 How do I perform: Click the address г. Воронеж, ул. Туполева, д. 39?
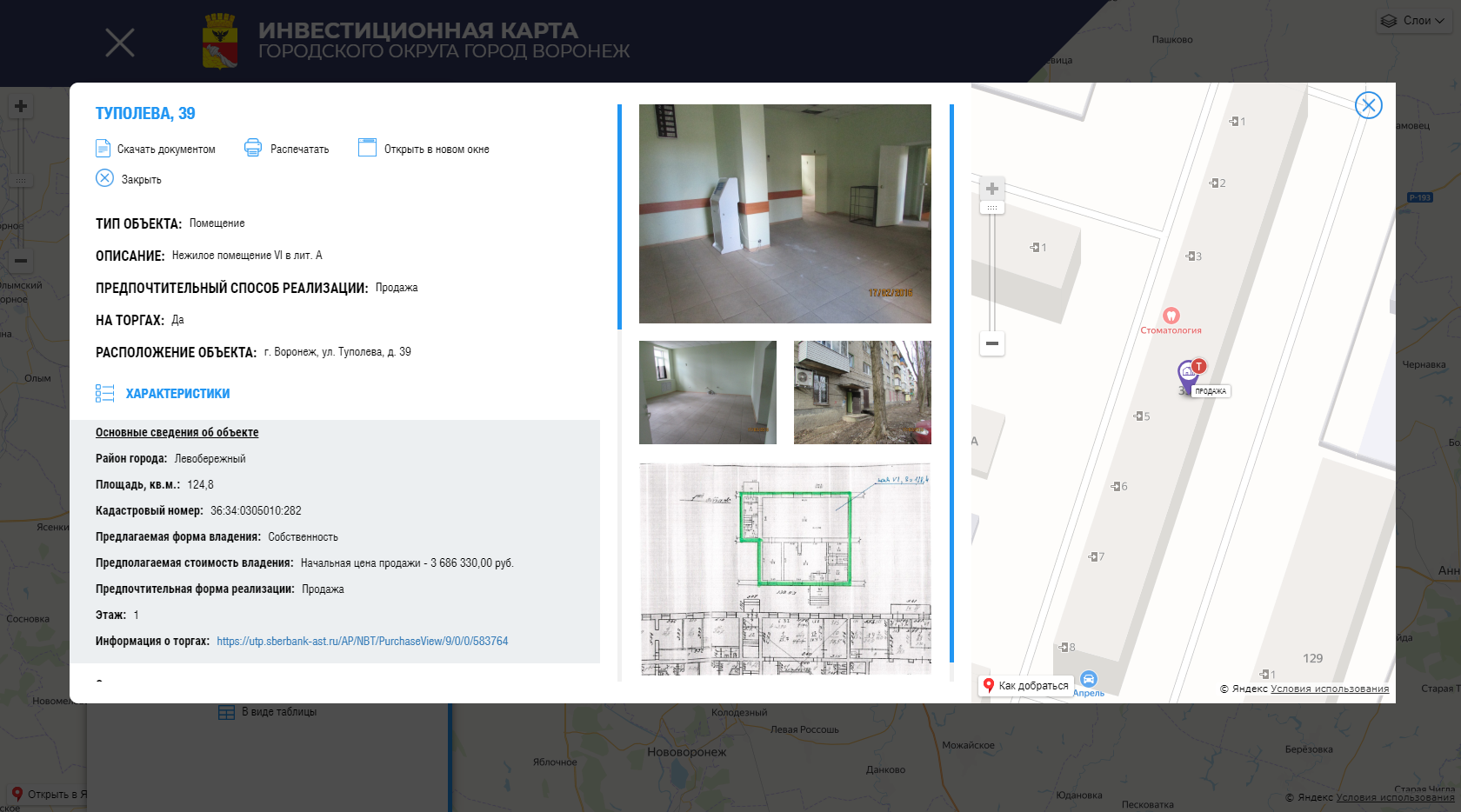[337, 352]
